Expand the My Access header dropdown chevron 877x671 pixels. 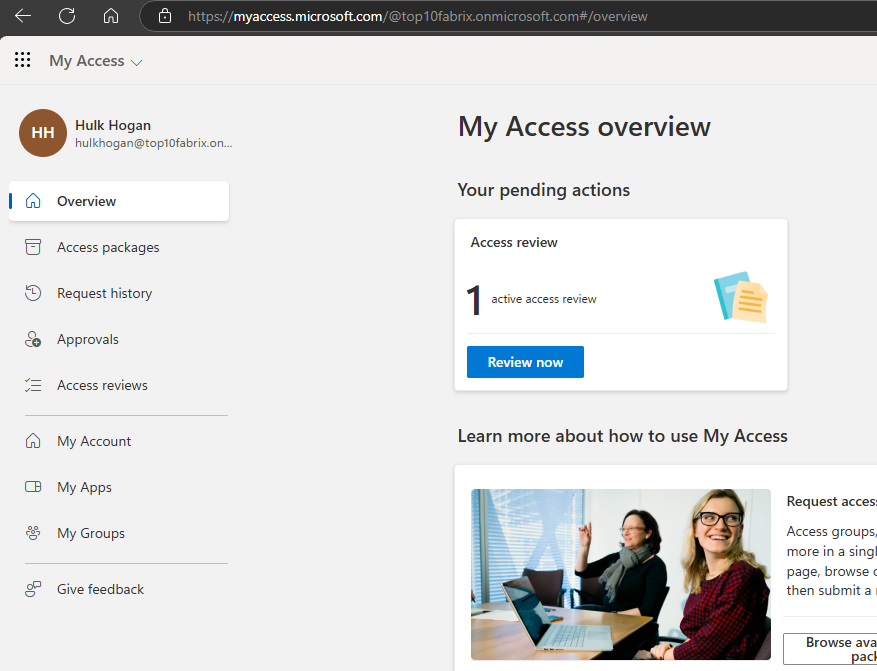point(136,63)
